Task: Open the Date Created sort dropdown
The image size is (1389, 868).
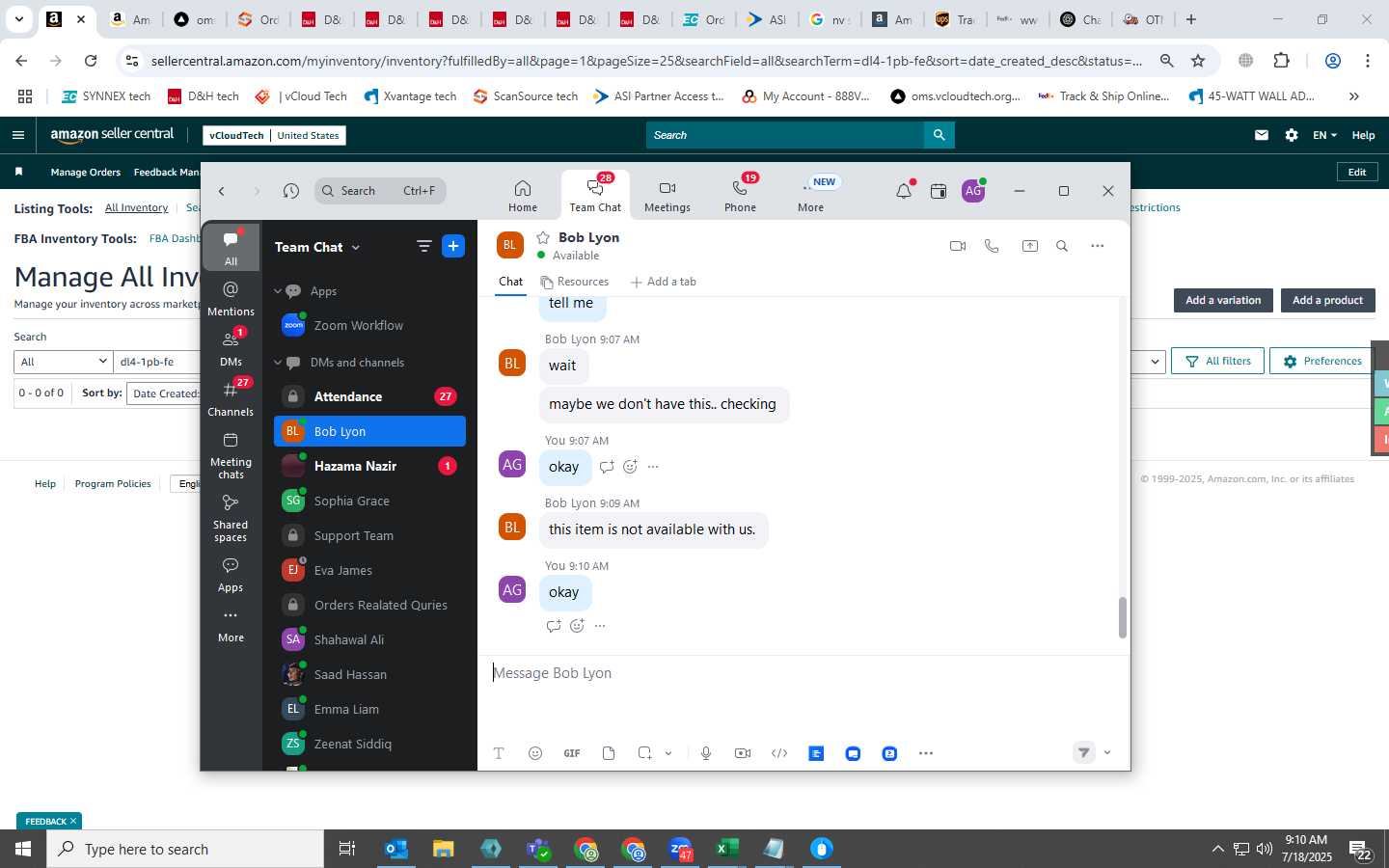Action: click(x=166, y=393)
